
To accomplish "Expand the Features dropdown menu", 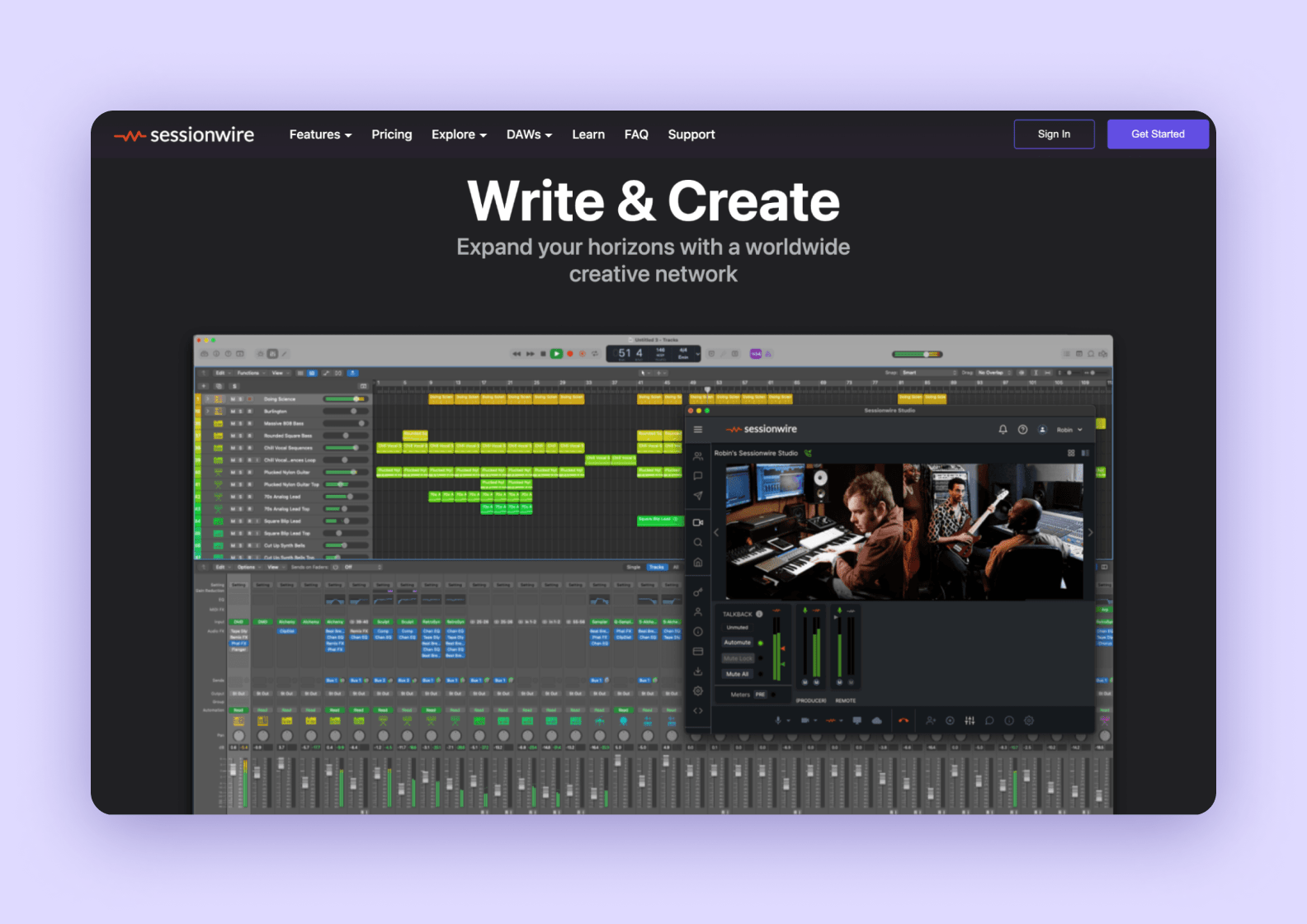I will point(320,134).
